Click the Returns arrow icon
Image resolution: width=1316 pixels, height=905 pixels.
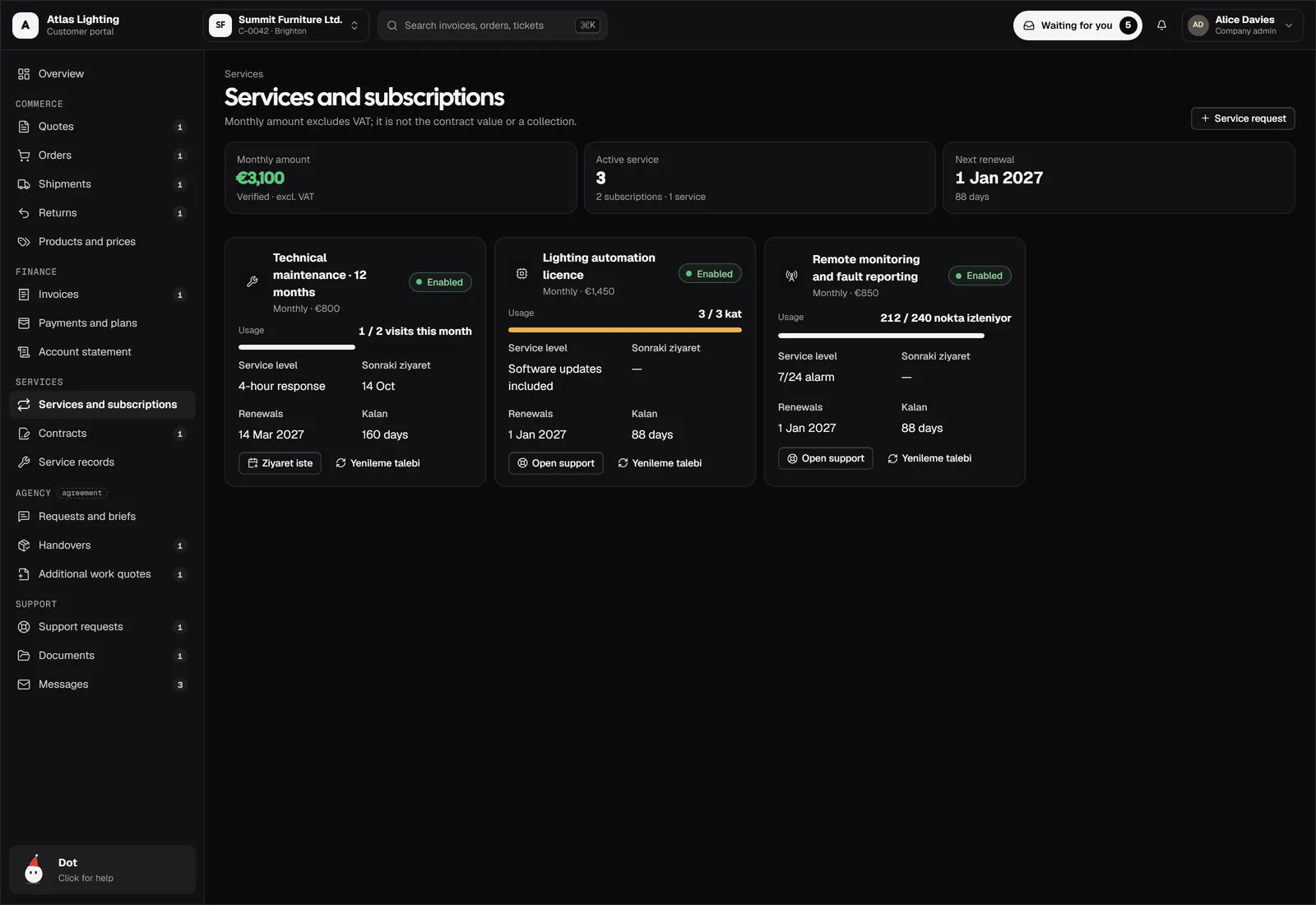coord(24,213)
